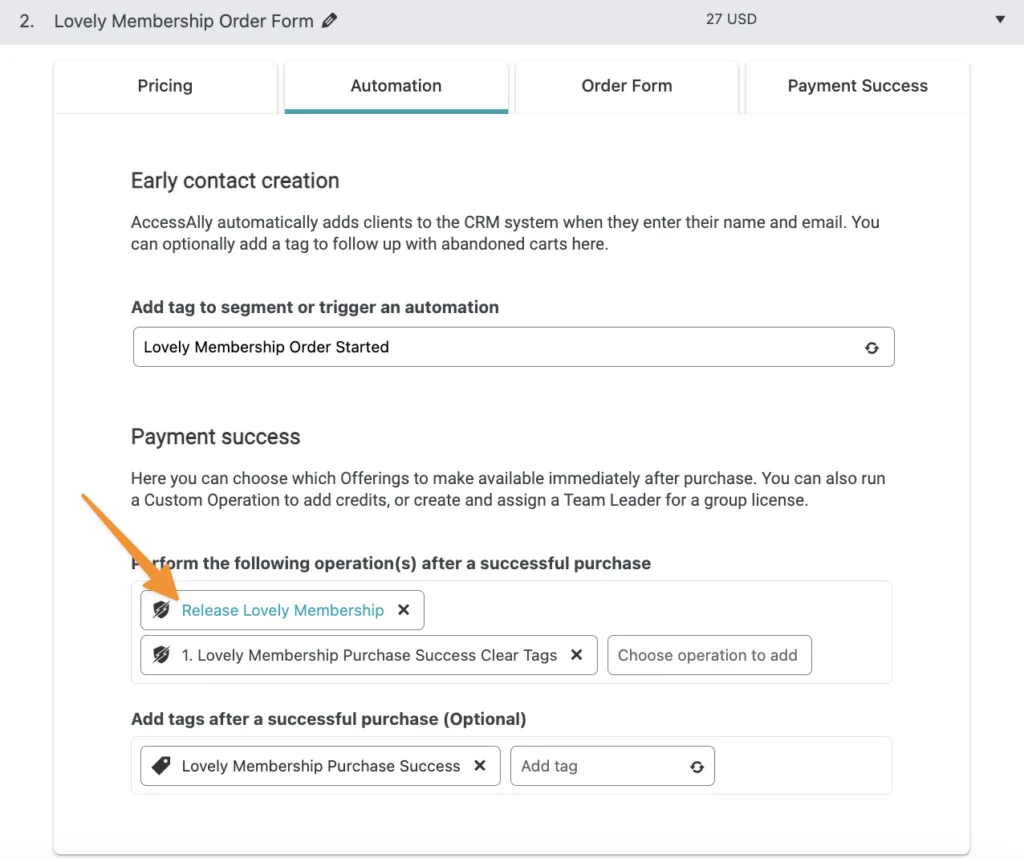1024x859 pixels.
Task: Open the Release Lovely Membership link
Action: pos(283,610)
